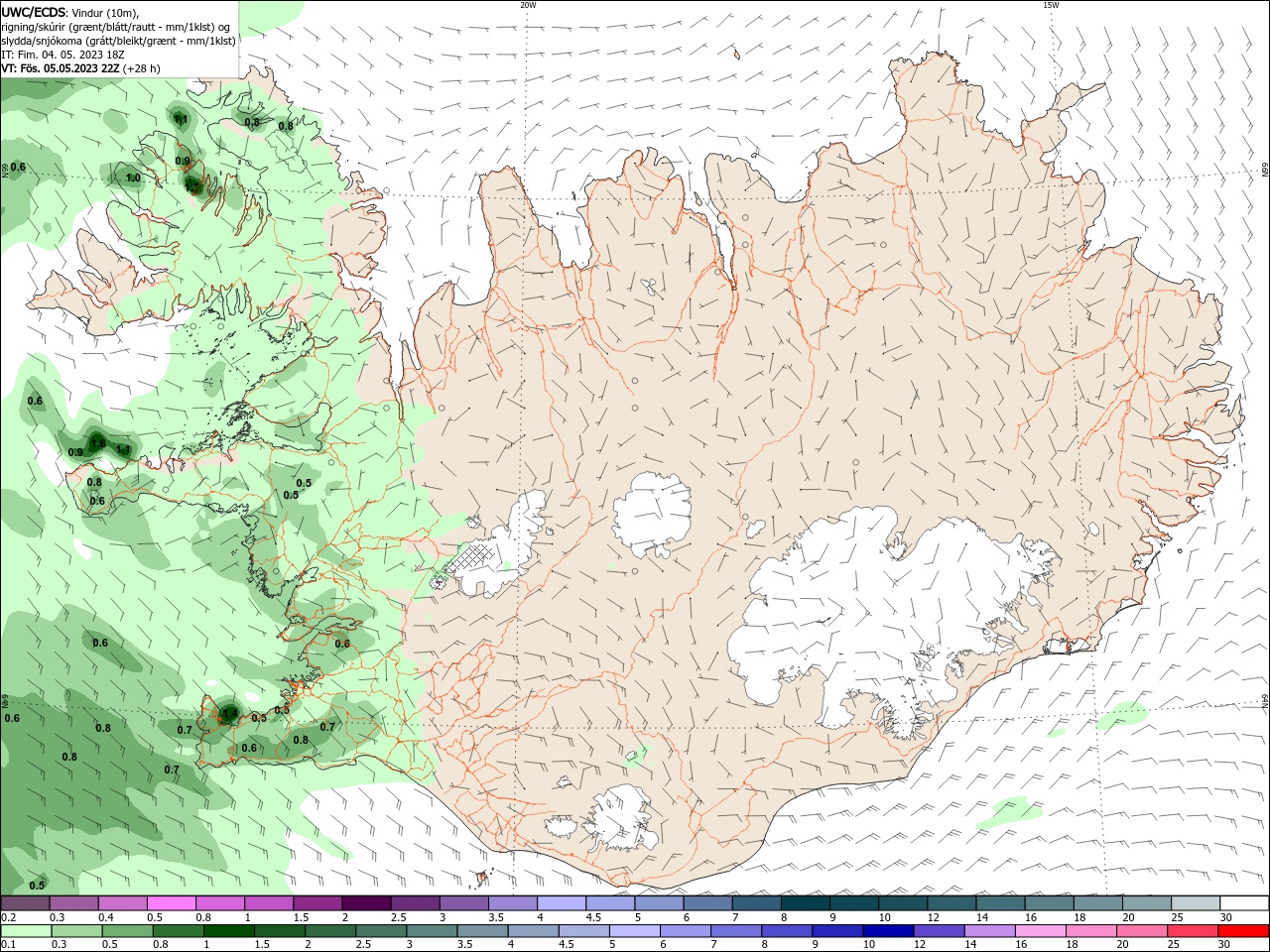
Task: Click the bright magenta 0.5 swatch in upper legend
Action: tap(171, 903)
